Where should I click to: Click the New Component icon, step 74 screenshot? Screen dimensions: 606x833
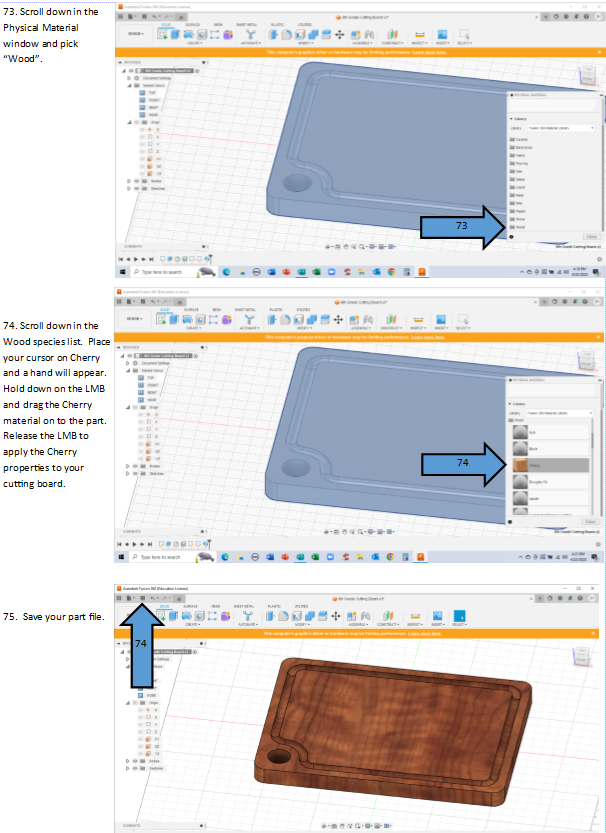coord(354,319)
